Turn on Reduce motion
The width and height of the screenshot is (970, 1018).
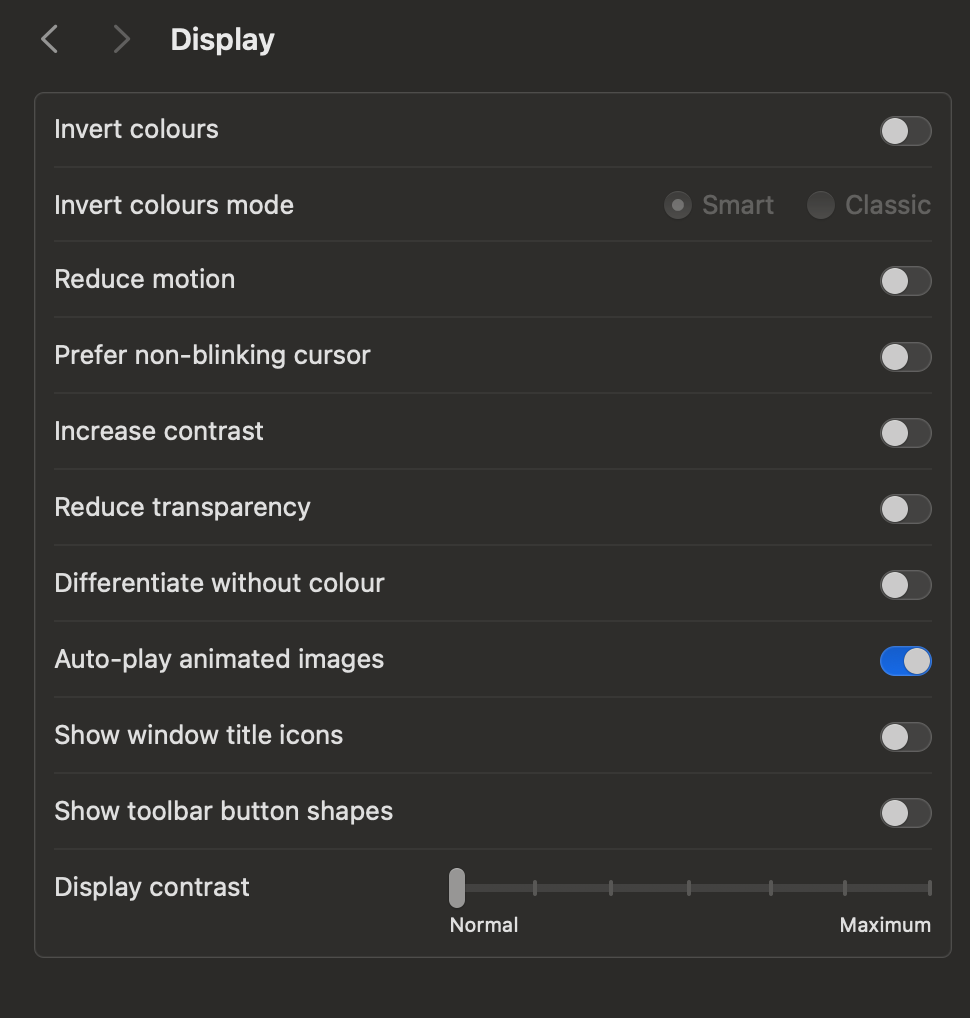click(905, 281)
